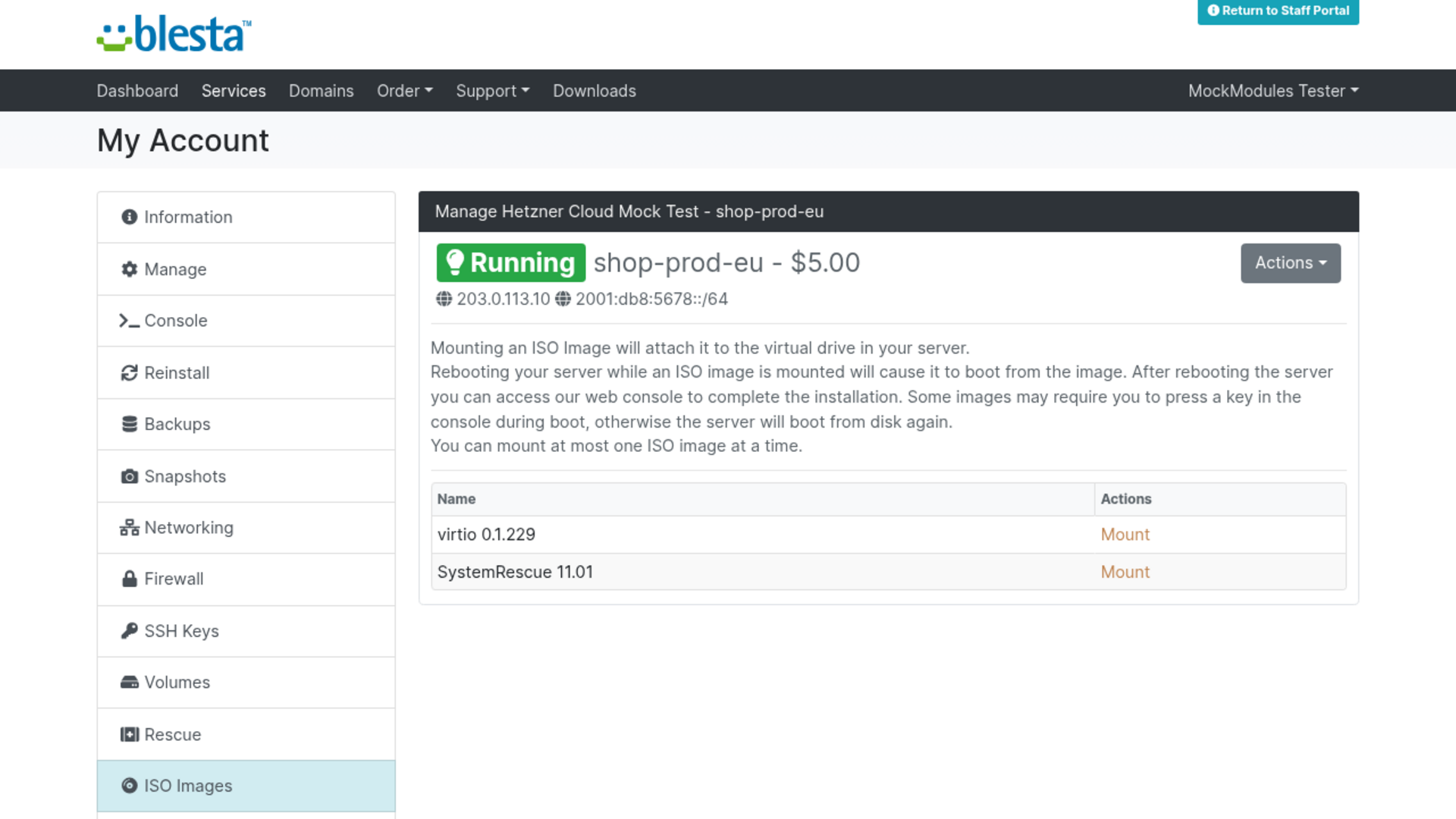Click the Volumes drive icon
Image resolution: width=1456 pixels, height=819 pixels.
coord(130,682)
